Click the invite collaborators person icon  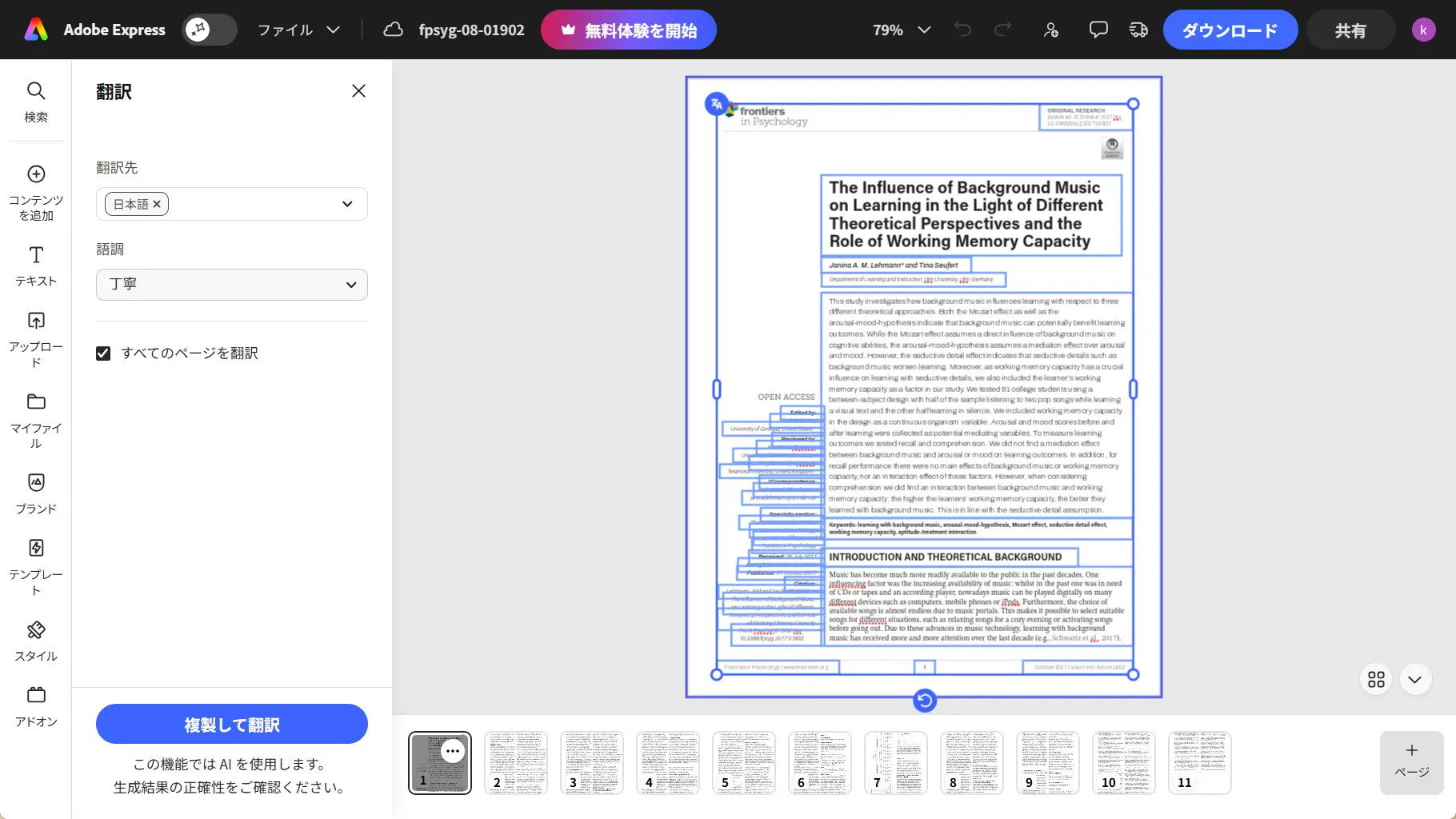[1051, 30]
